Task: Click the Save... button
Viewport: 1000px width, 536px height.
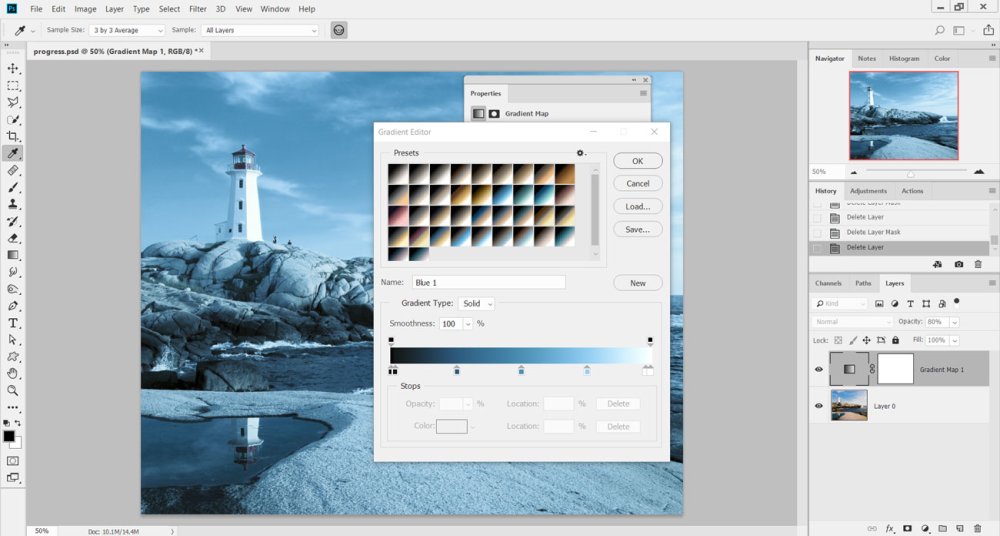Action: [638, 230]
